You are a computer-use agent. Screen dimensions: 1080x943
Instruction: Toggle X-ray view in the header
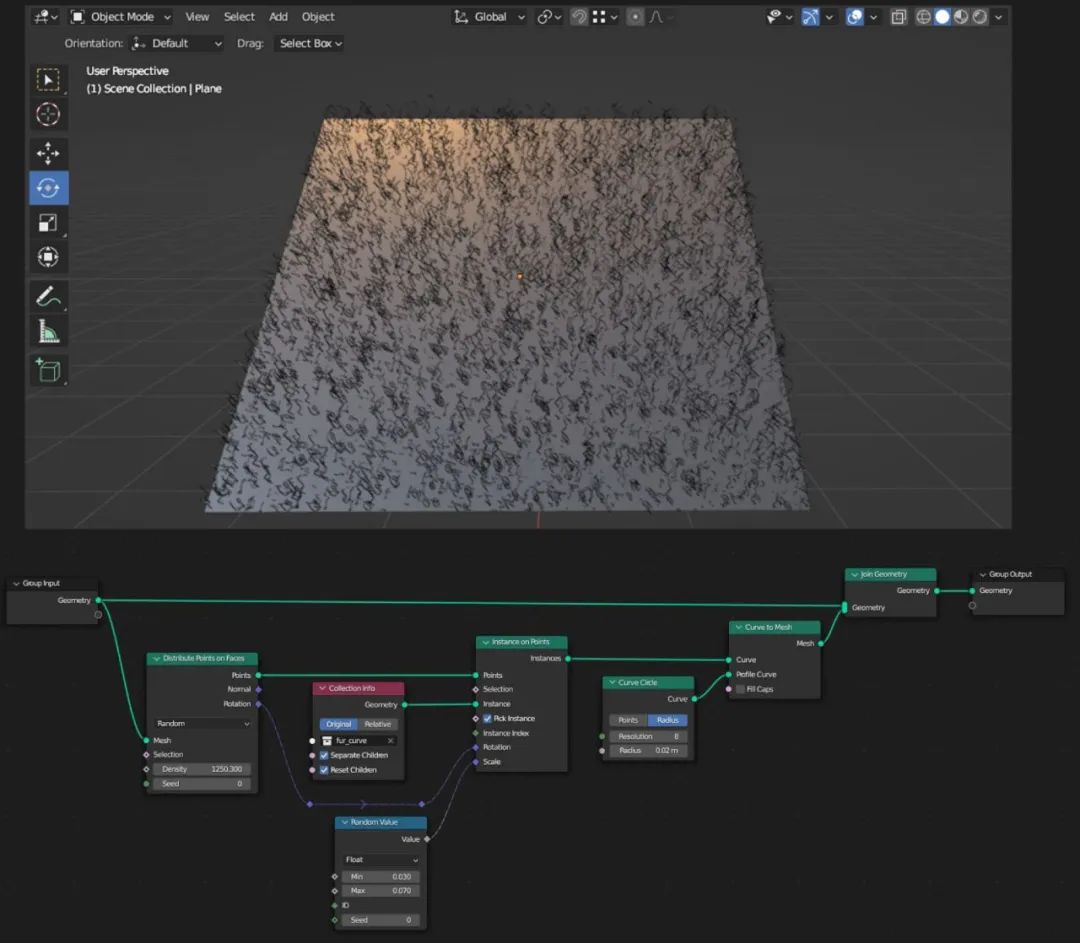[898, 17]
